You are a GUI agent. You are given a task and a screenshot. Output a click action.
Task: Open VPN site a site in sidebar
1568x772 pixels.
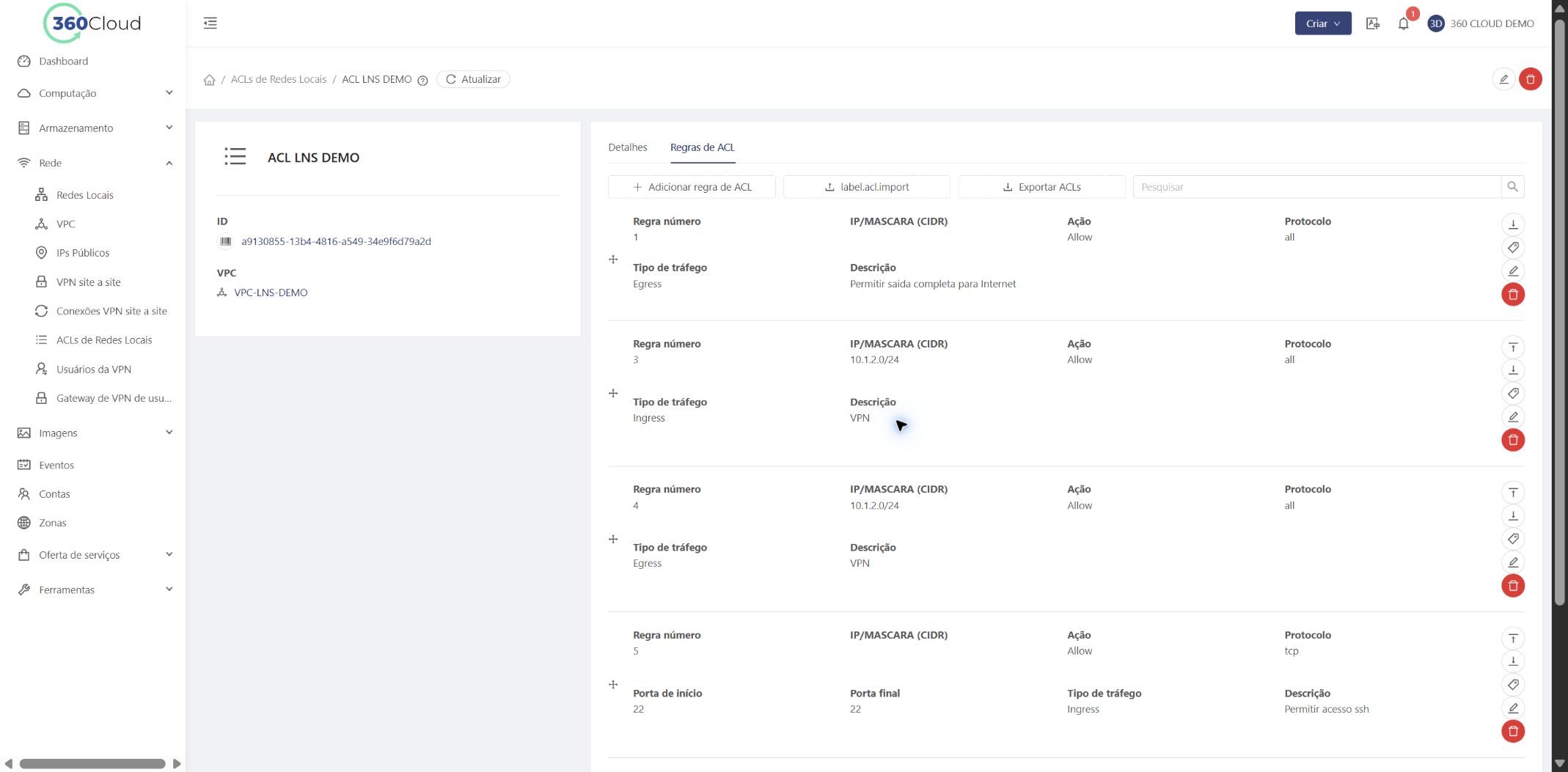point(88,282)
